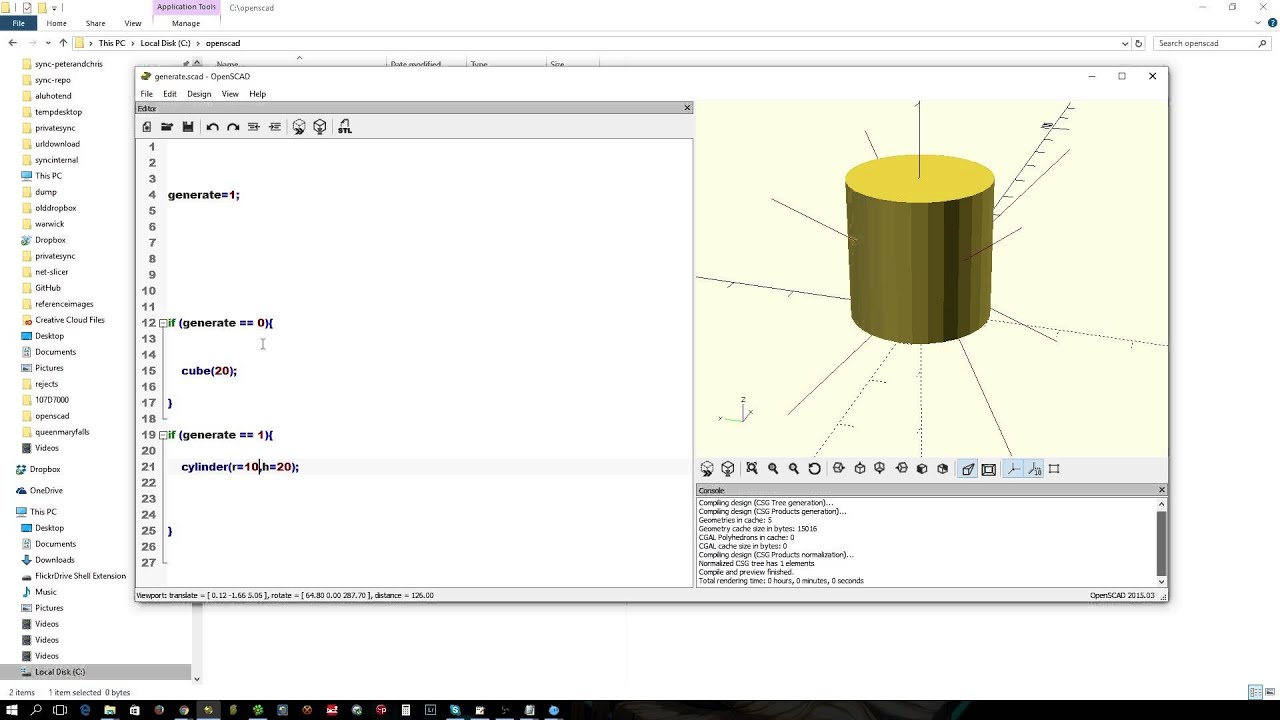
Task: Select Creative Cloud Files in sidebar
Action: [x=70, y=320]
